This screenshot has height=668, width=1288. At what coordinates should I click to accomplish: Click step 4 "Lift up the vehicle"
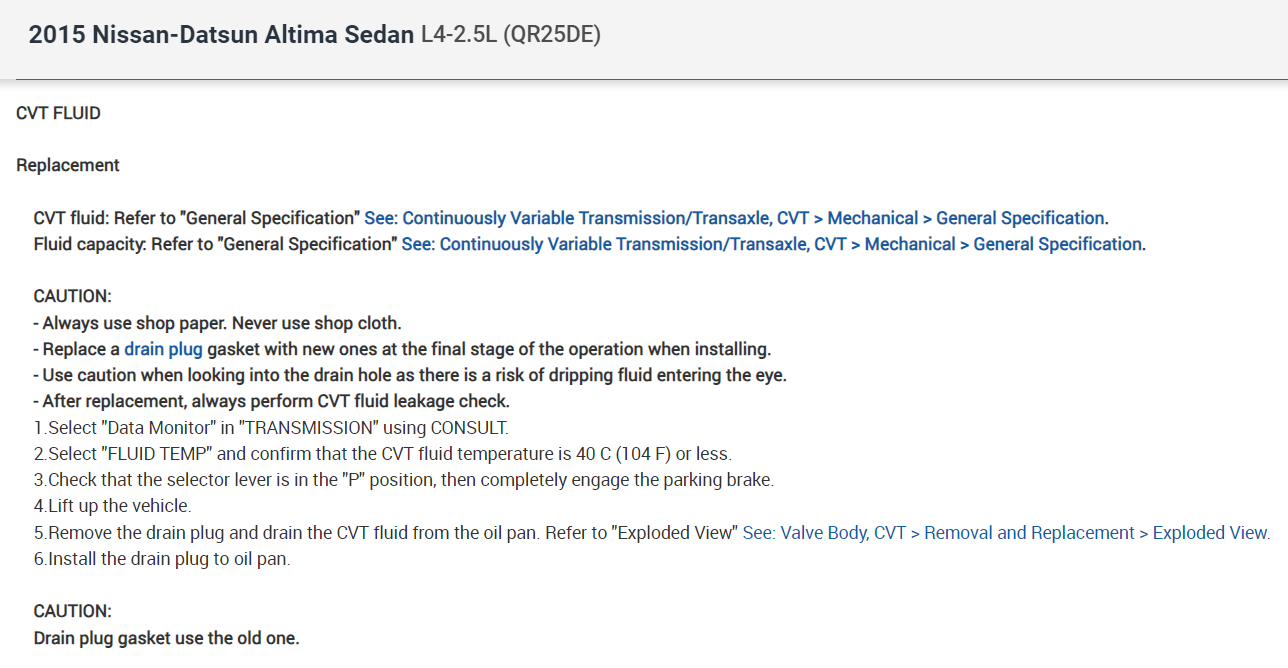[112, 506]
